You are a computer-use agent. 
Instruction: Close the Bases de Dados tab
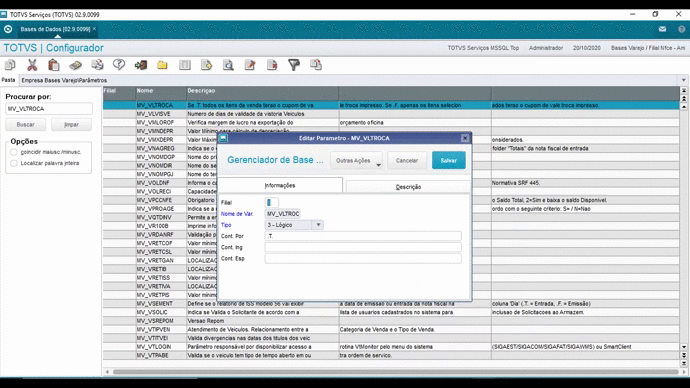coord(94,29)
